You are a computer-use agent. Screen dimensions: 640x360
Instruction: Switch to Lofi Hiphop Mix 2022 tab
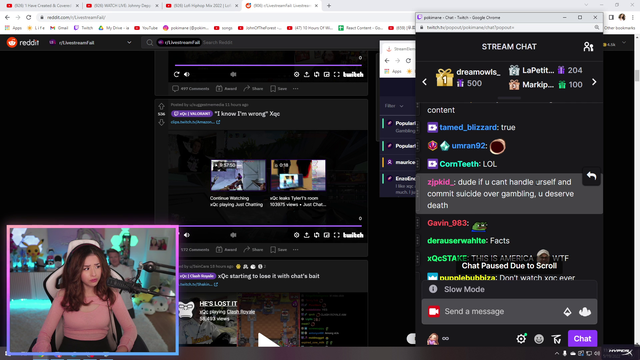pos(201,6)
